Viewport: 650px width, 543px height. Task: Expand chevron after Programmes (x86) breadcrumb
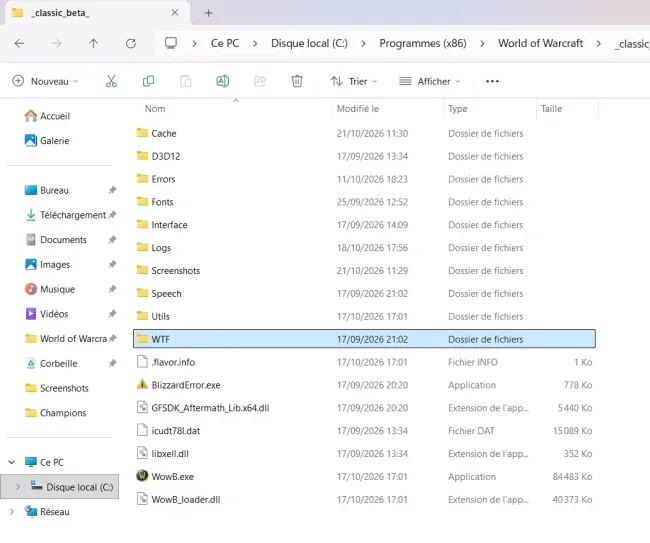[x=482, y=44]
